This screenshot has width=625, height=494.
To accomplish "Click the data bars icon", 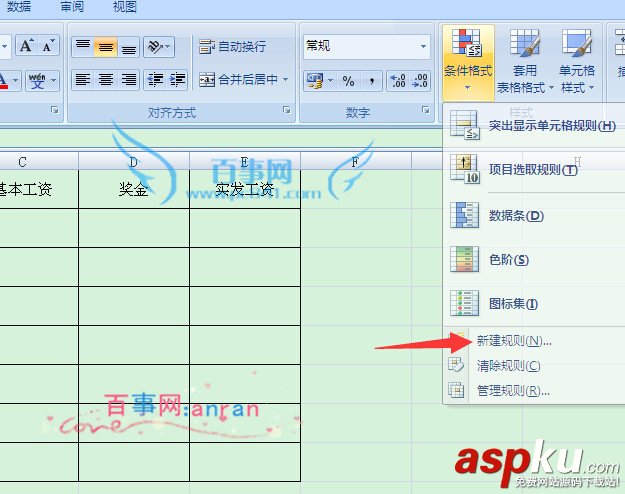I will click(x=464, y=215).
